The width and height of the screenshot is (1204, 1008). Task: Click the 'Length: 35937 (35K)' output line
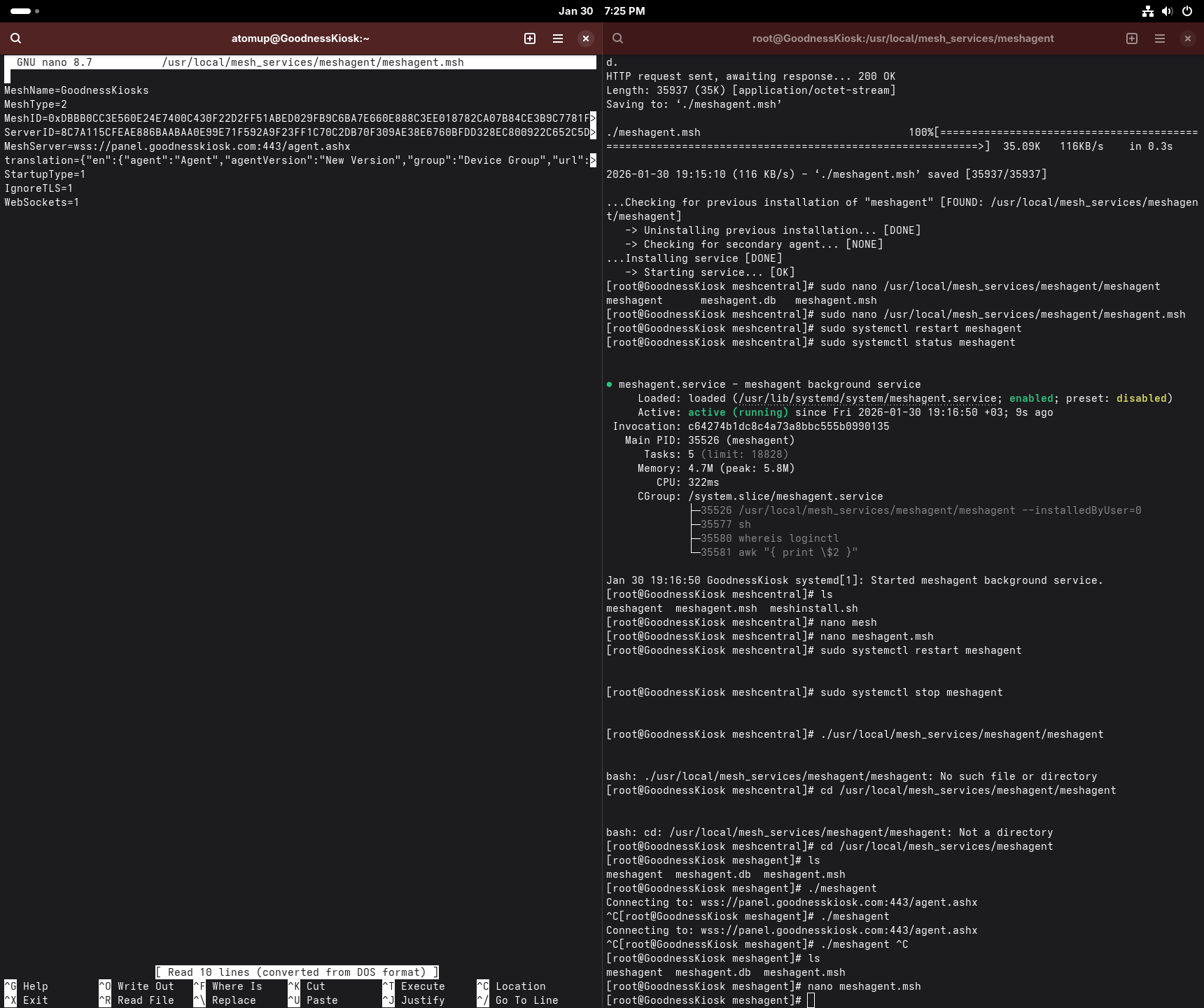tap(751, 90)
